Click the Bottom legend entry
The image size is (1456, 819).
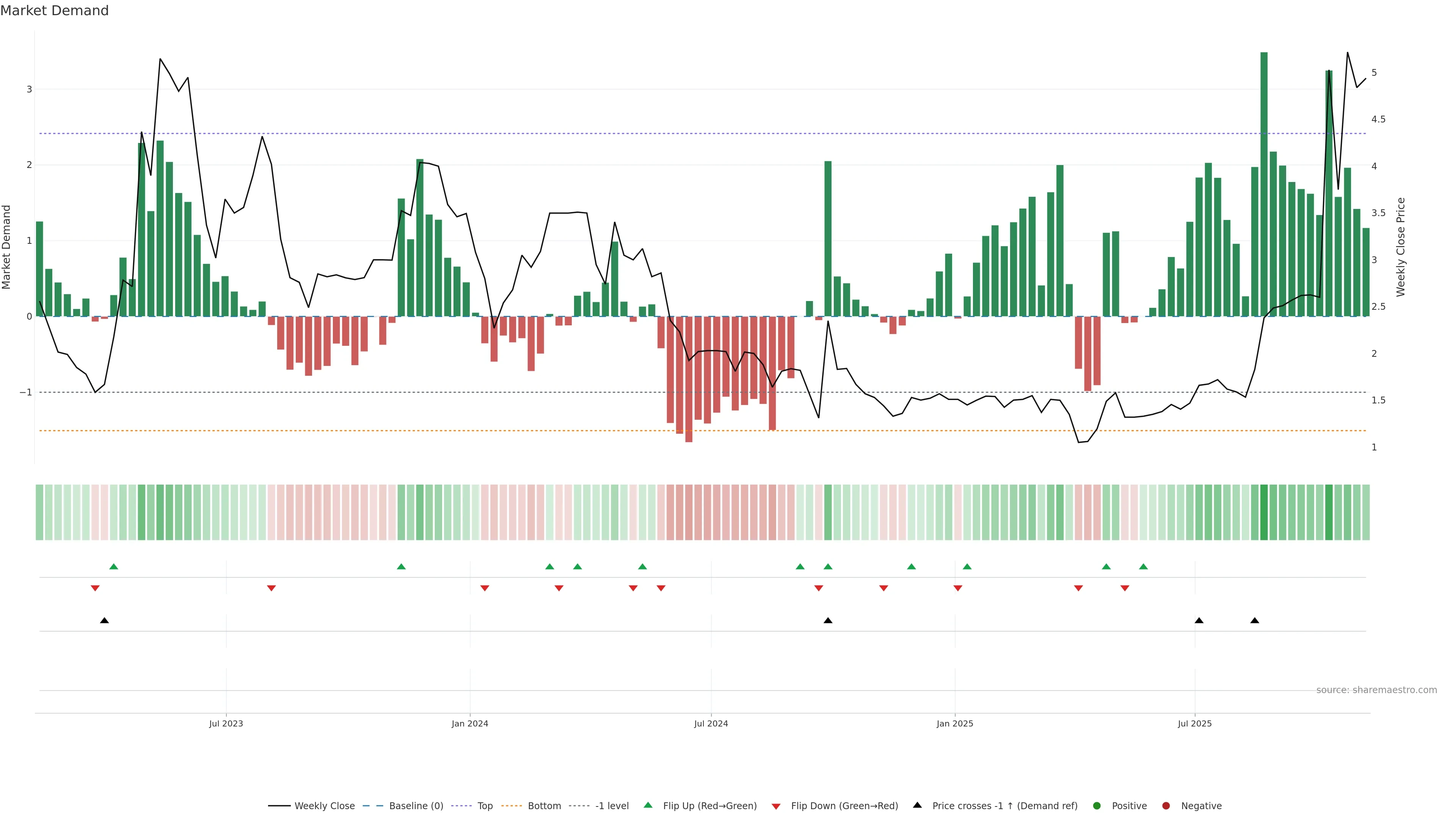point(544,805)
